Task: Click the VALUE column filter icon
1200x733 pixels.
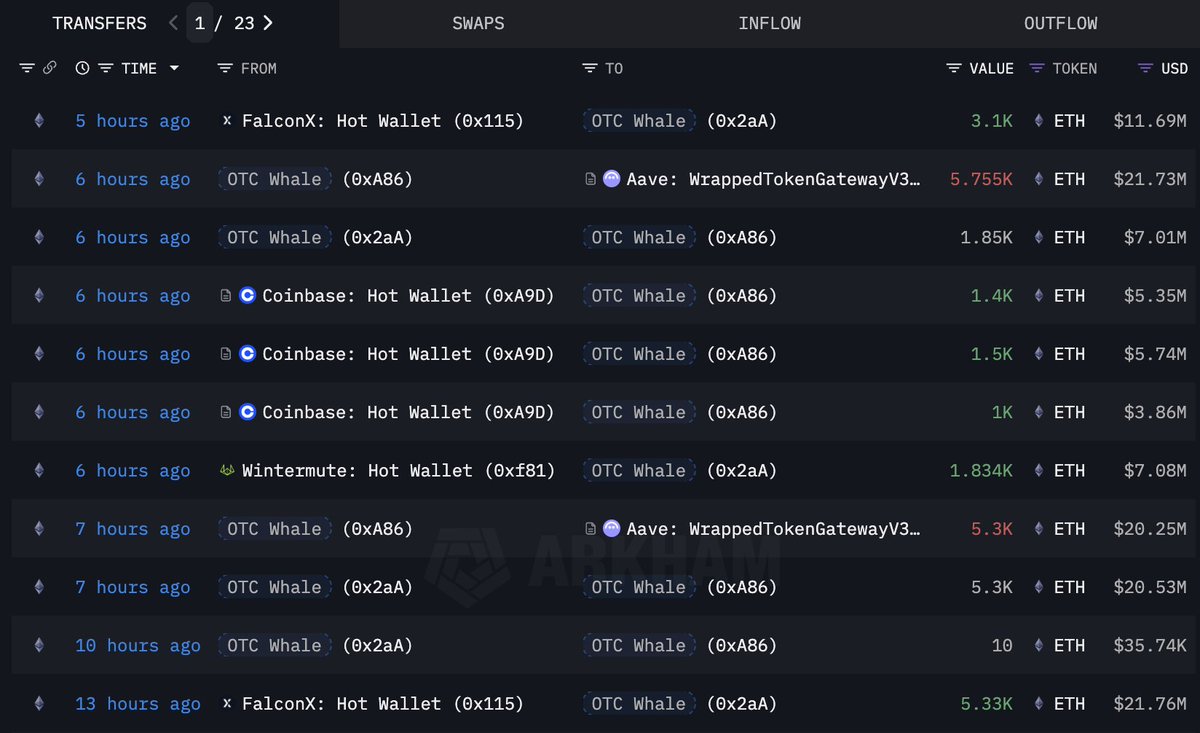Action: point(954,69)
